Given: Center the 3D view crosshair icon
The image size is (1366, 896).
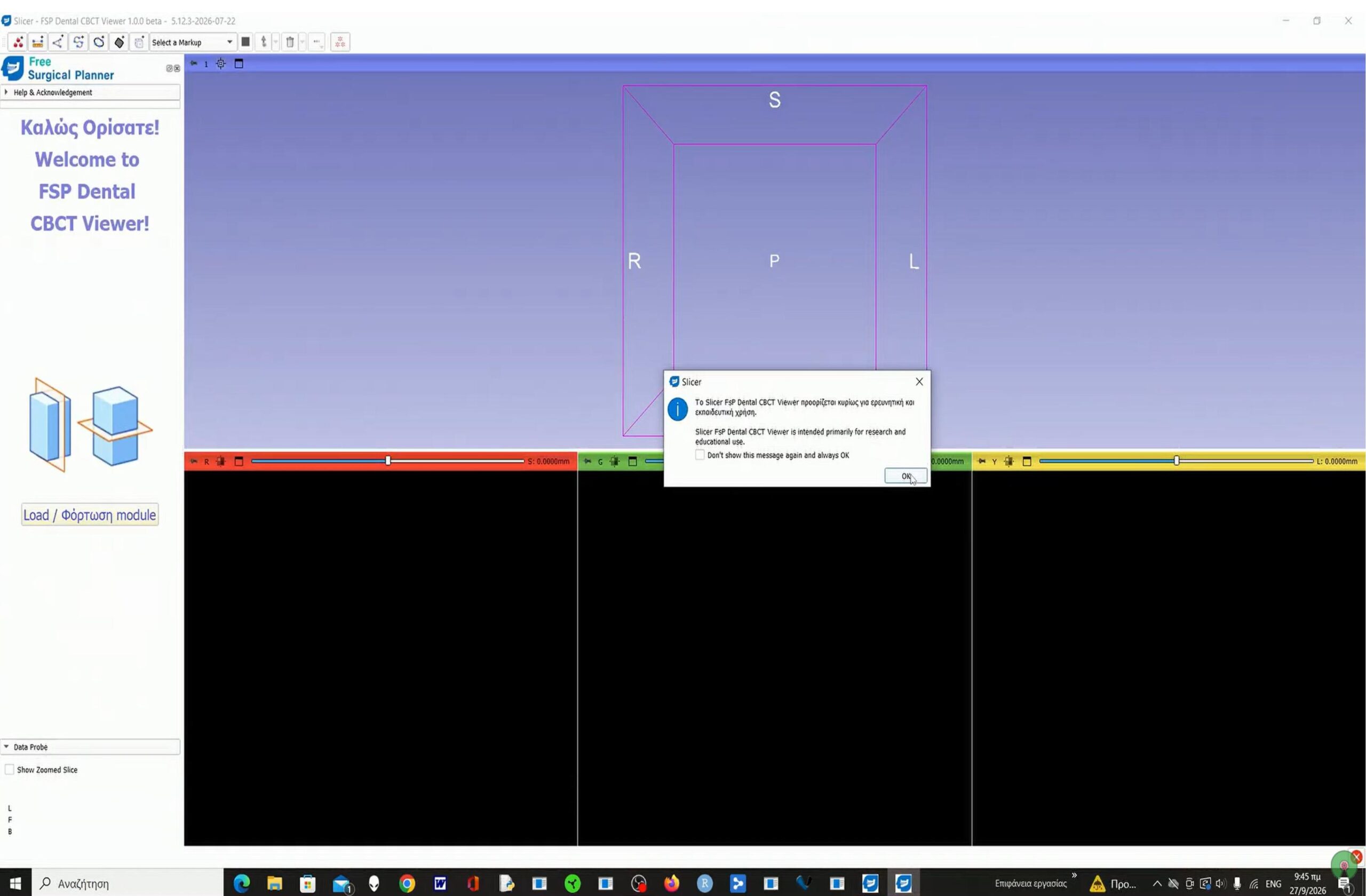Looking at the screenshot, I should tap(221, 64).
